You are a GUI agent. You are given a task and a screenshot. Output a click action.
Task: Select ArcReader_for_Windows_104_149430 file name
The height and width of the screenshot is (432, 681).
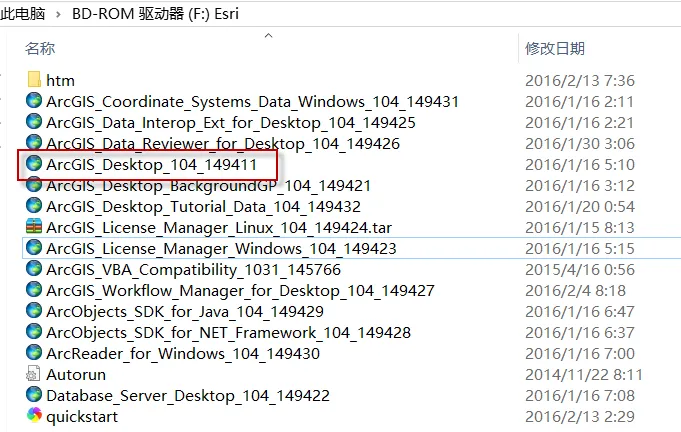pos(183,353)
